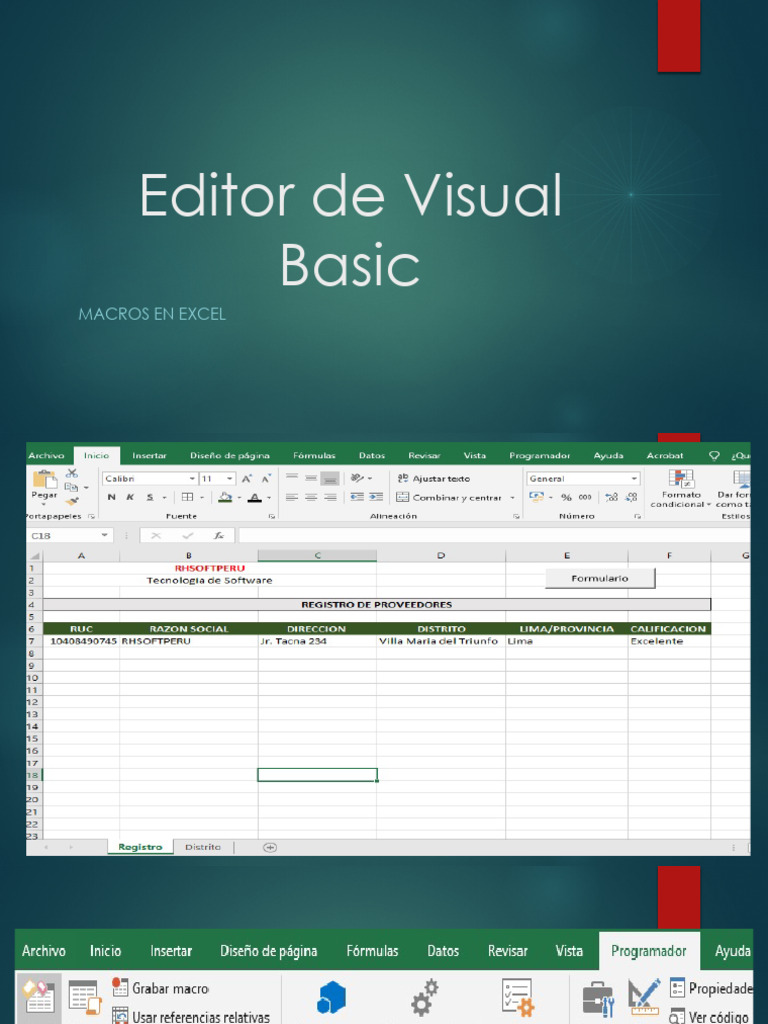Image resolution: width=768 pixels, height=1024 pixels.
Task: Toggle italic with the K button
Action: [130, 497]
